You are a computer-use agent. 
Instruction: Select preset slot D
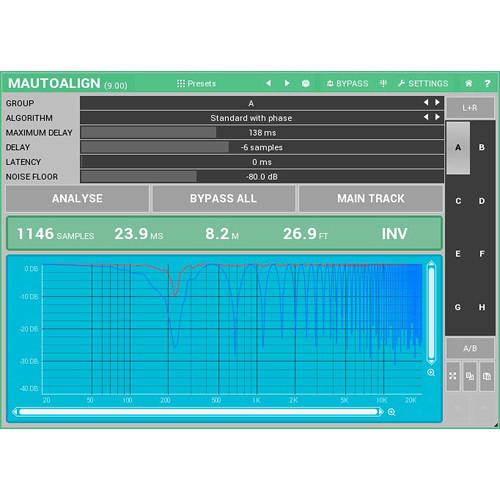point(482,201)
